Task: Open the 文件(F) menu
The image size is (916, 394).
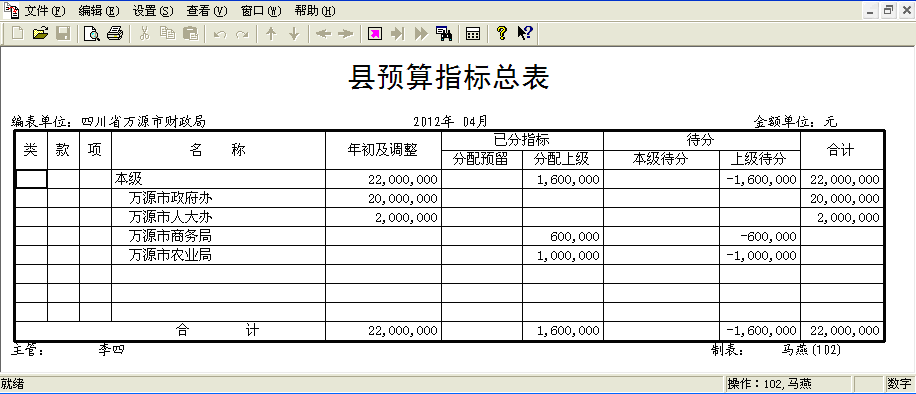Action: pyautogui.click(x=45, y=11)
